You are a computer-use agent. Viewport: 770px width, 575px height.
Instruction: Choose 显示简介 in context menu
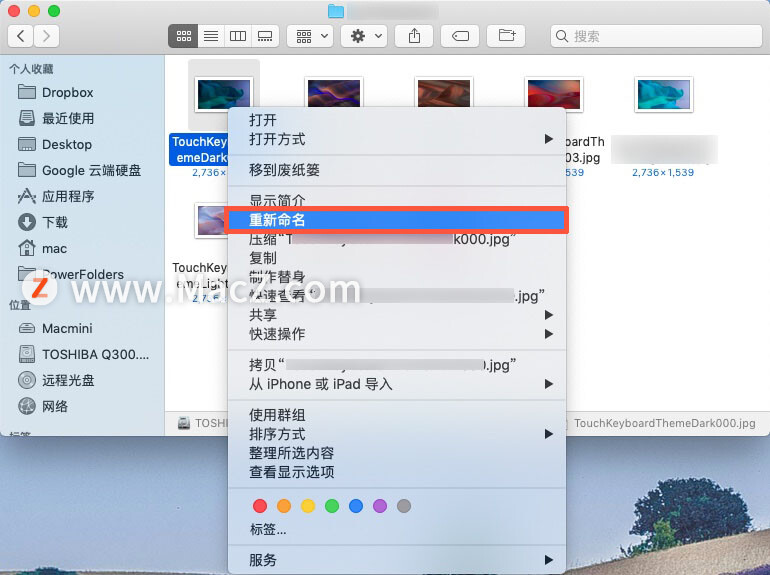(x=397, y=200)
